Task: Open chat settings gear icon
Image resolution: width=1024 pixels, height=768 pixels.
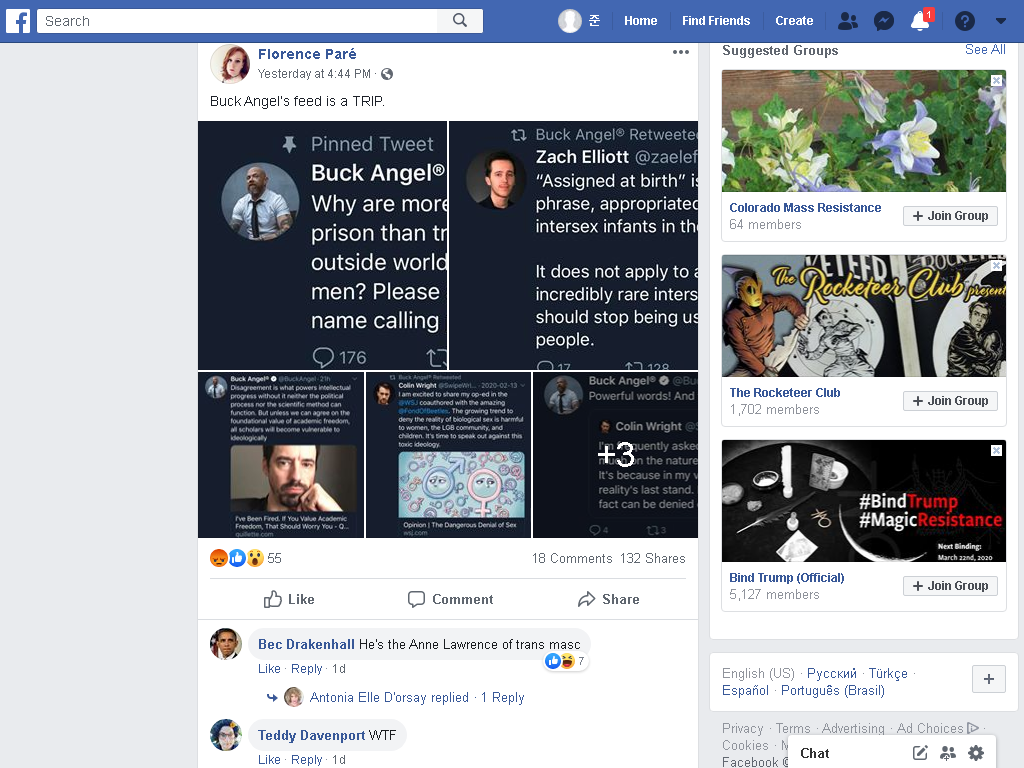Action: pyautogui.click(x=976, y=753)
